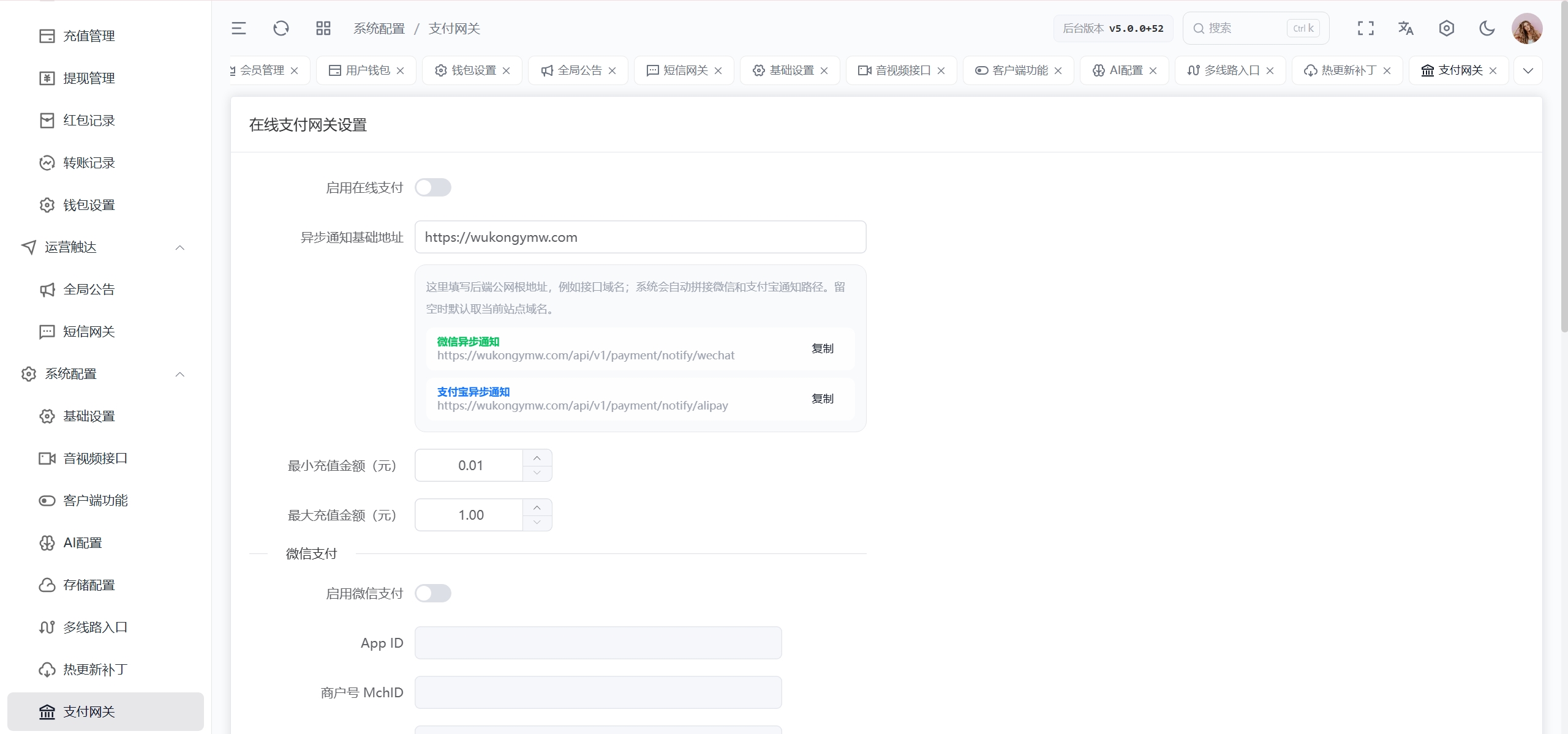Screen dimensions: 1568x734
Task: Open 红包记录 in the sidebar
Action: [105, 121]
